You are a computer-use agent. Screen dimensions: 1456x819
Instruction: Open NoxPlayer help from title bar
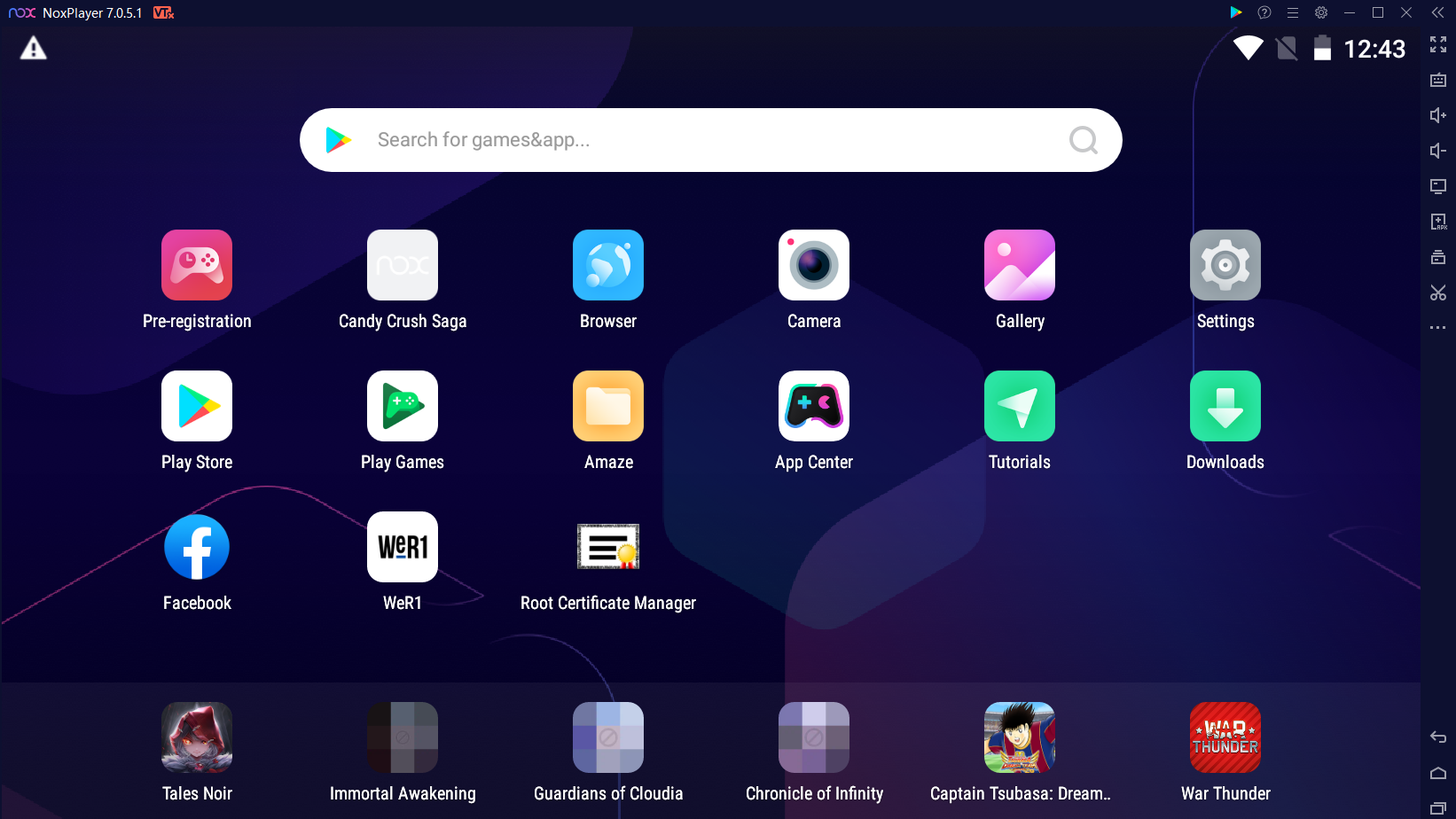click(1264, 12)
